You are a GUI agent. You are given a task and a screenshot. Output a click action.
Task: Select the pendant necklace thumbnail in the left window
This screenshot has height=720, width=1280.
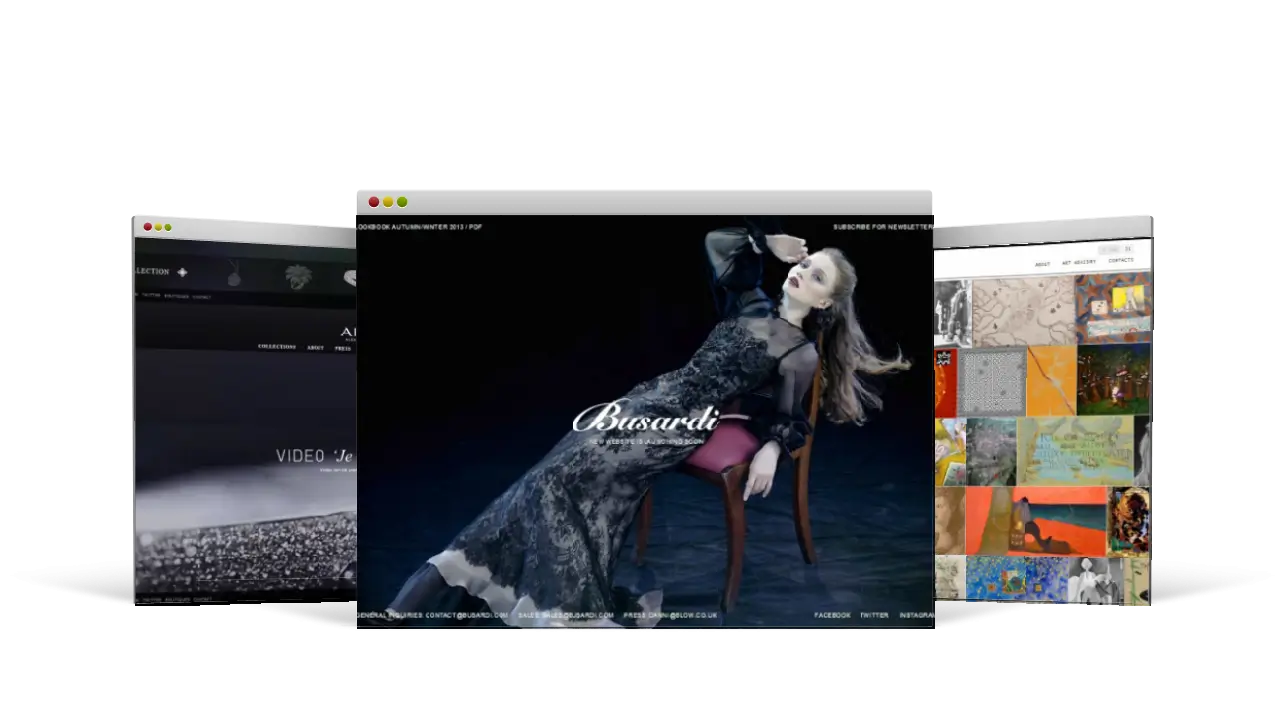coord(234,274)
